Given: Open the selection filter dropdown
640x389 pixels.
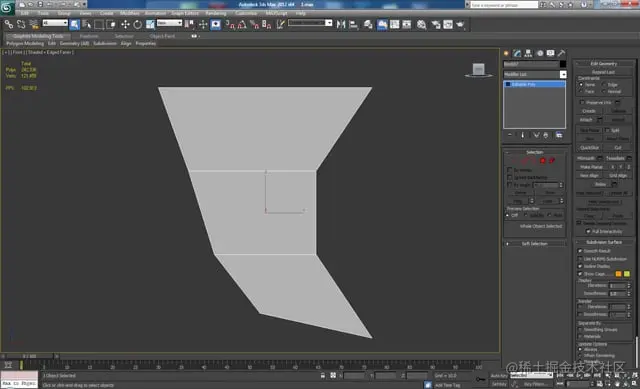Looking at the screenshot, I should (x=55, y=23).
